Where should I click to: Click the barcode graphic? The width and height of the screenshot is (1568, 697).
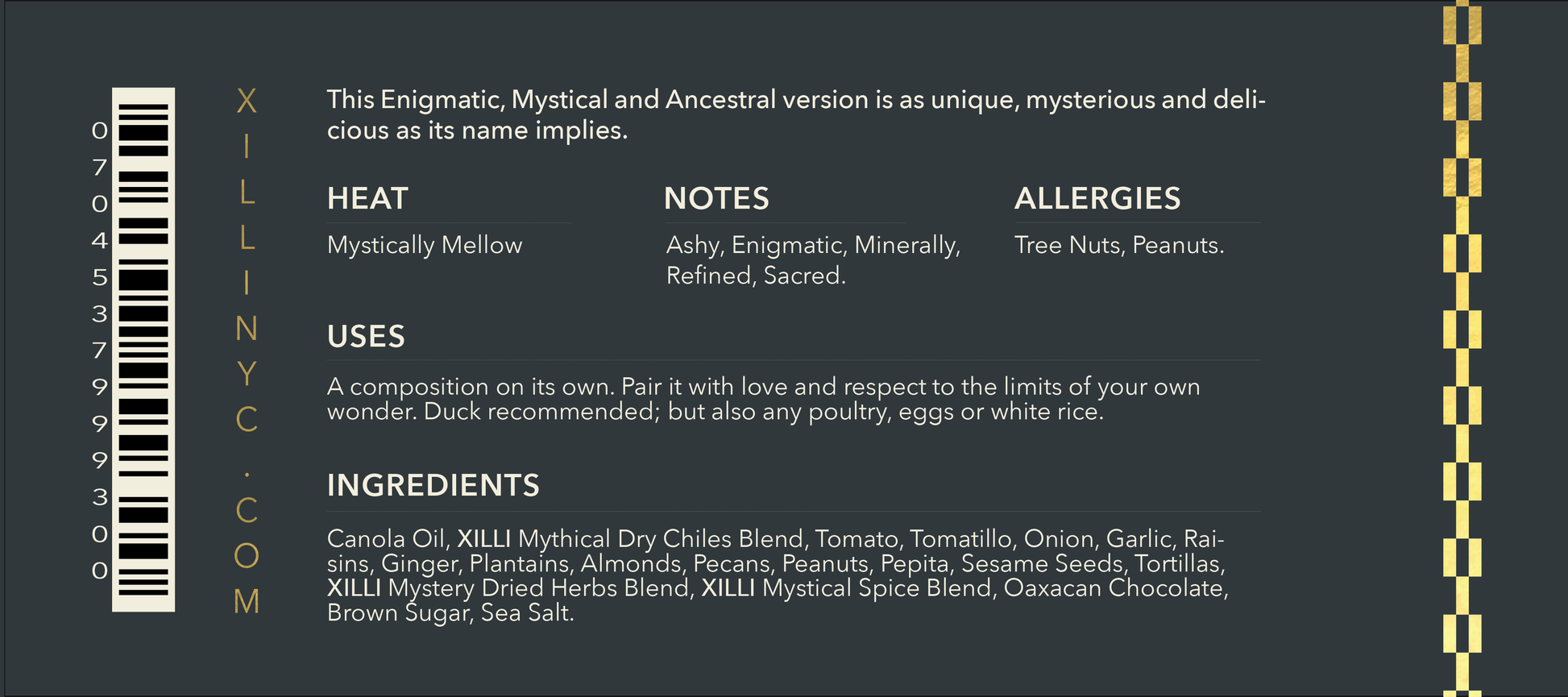pos(143,349)
